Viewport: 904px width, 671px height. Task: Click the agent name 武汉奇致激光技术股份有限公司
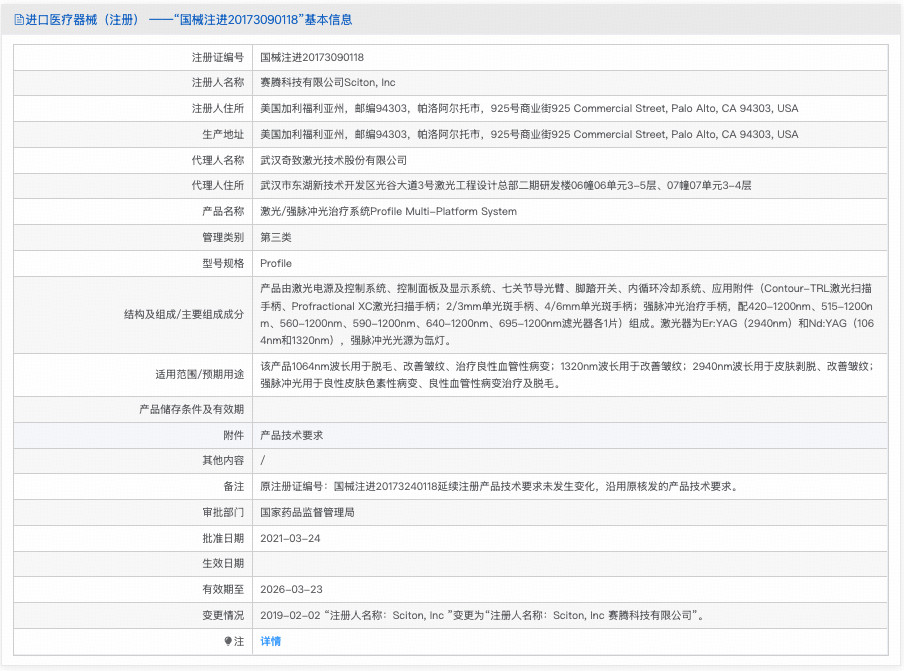(333, 160)
